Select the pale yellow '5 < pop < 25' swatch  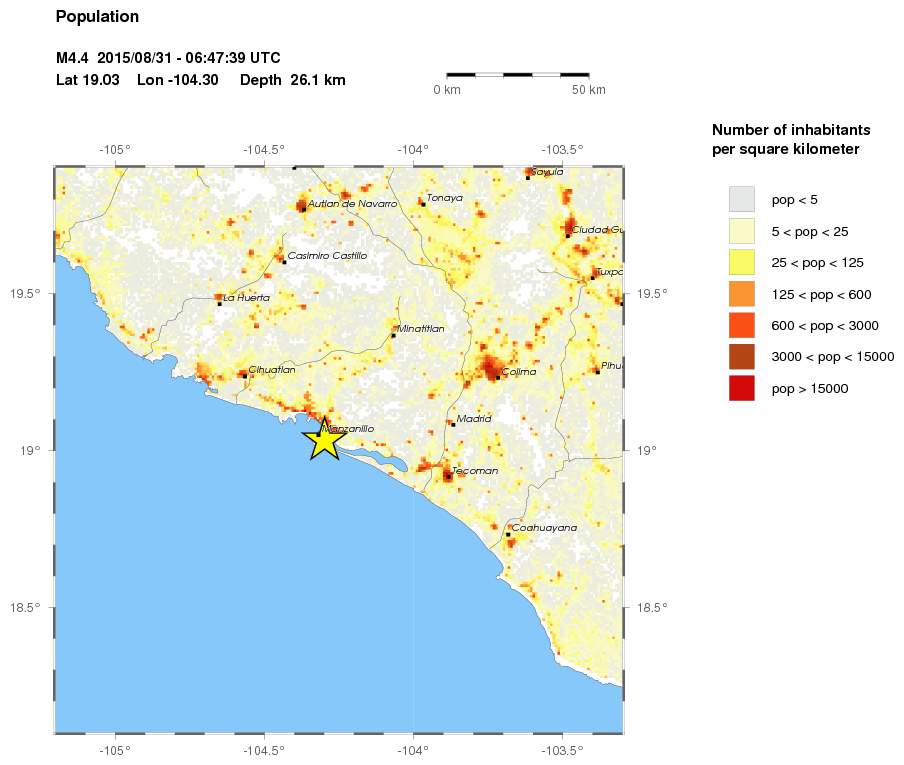(741, 231)
